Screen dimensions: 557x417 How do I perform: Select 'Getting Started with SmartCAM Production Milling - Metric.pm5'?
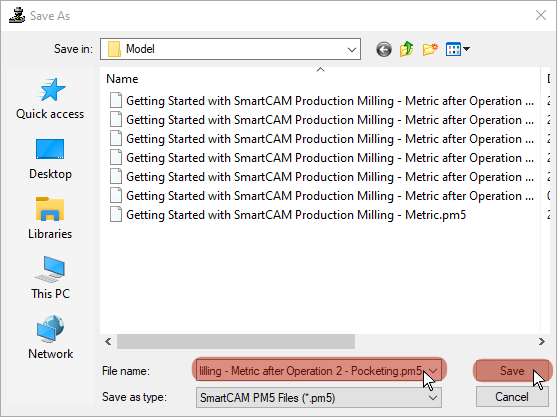tap(296, 215)
